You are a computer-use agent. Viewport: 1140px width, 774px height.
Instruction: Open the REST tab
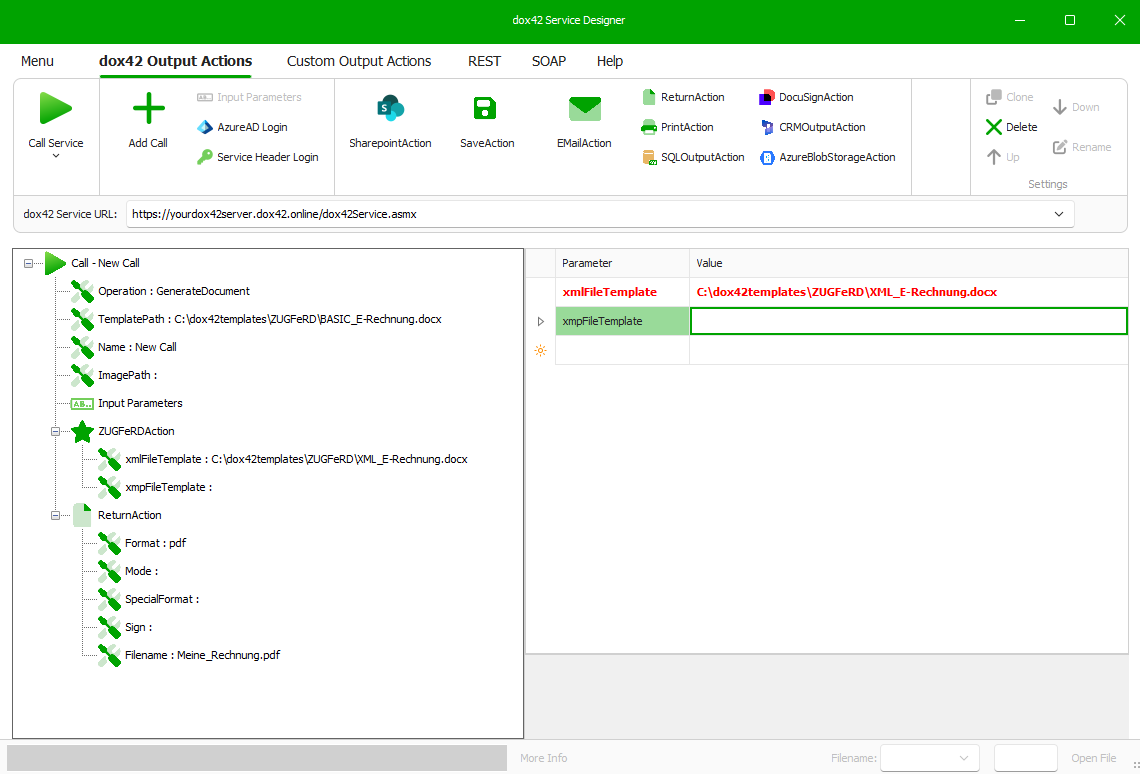[484, 61]
